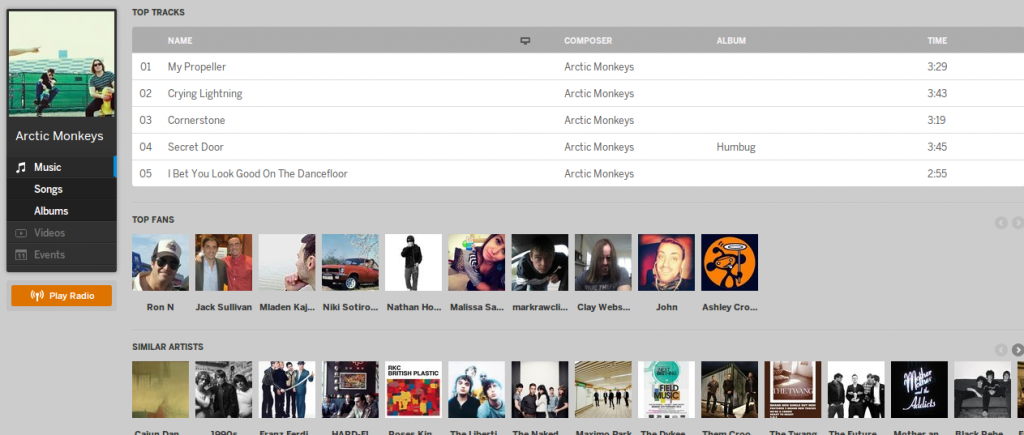Click the previous arrow in Top Fans

click(1001, 223)
